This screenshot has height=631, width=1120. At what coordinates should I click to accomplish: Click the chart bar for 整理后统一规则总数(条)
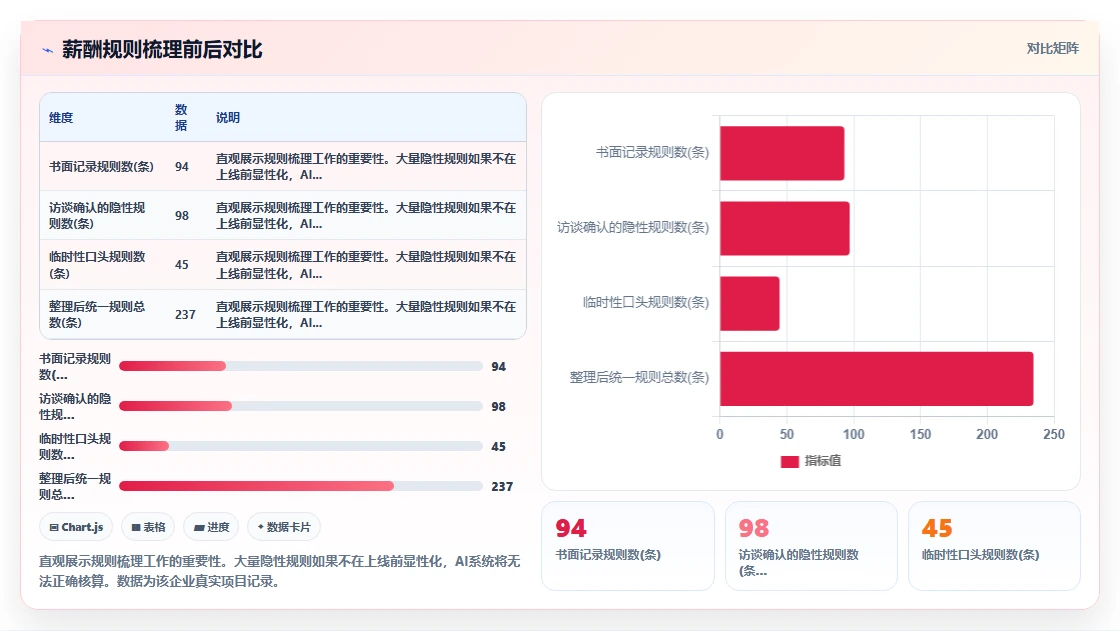click(876, 379)
